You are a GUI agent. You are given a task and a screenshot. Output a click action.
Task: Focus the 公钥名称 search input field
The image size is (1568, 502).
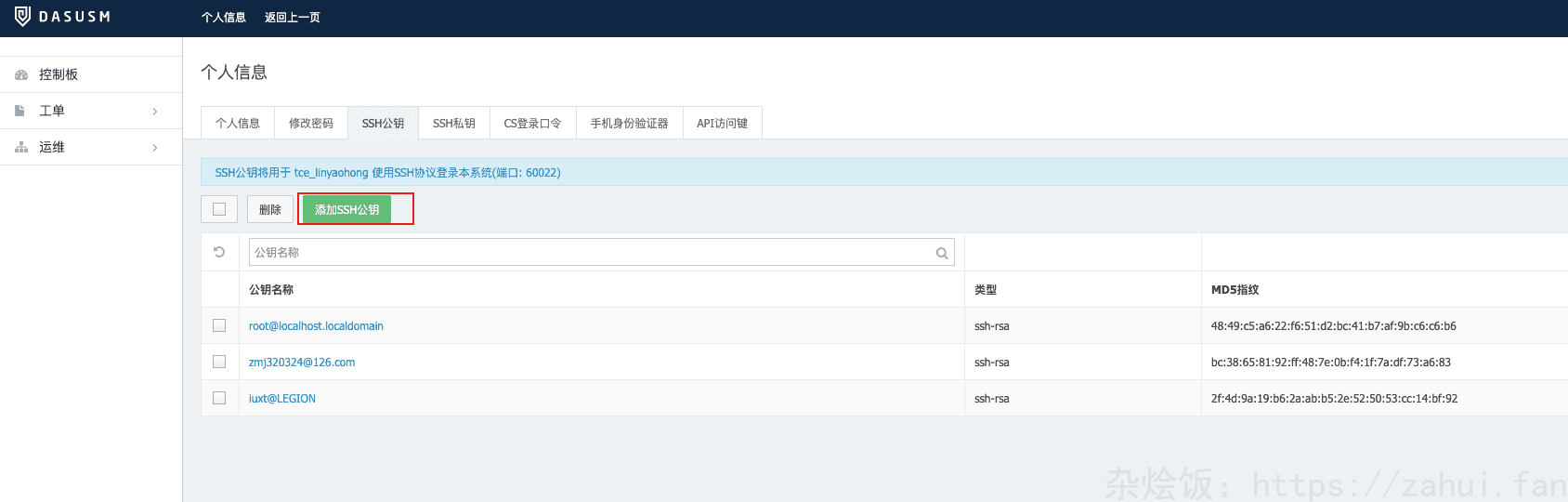[591, 253]
